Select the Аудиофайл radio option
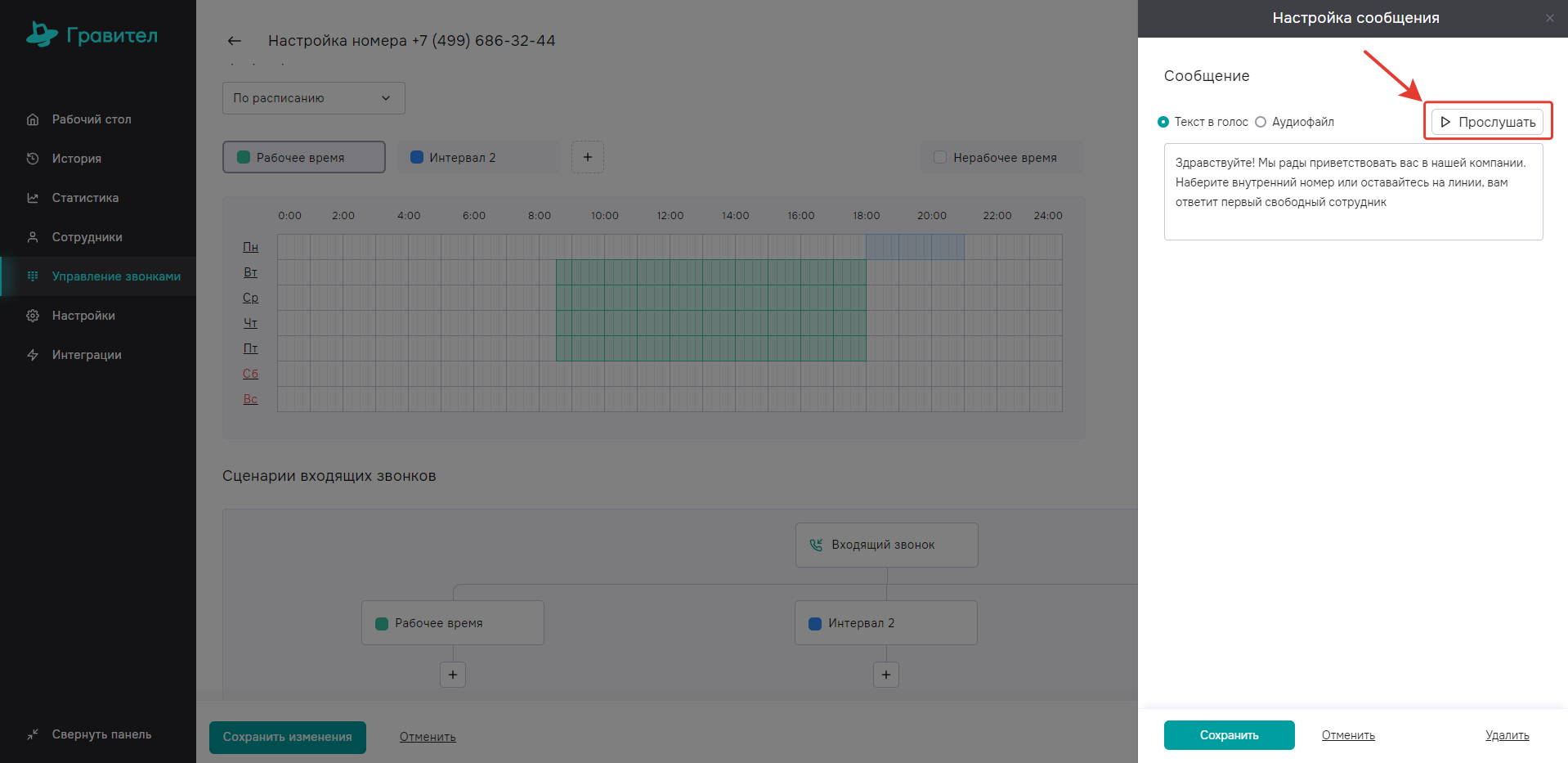The width and height of the screenshot is (1568, 763). click(1261, 122)
